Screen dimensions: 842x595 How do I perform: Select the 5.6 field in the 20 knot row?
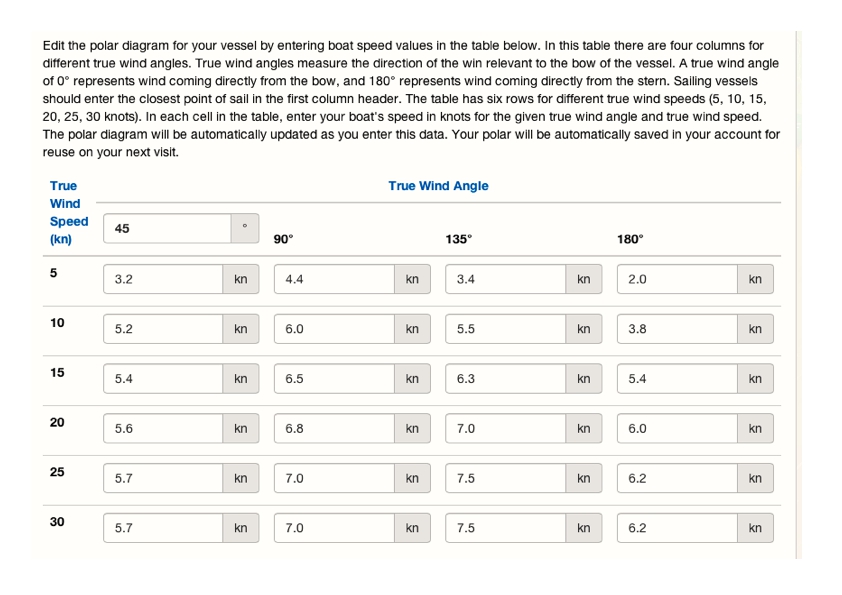point(163,428)
